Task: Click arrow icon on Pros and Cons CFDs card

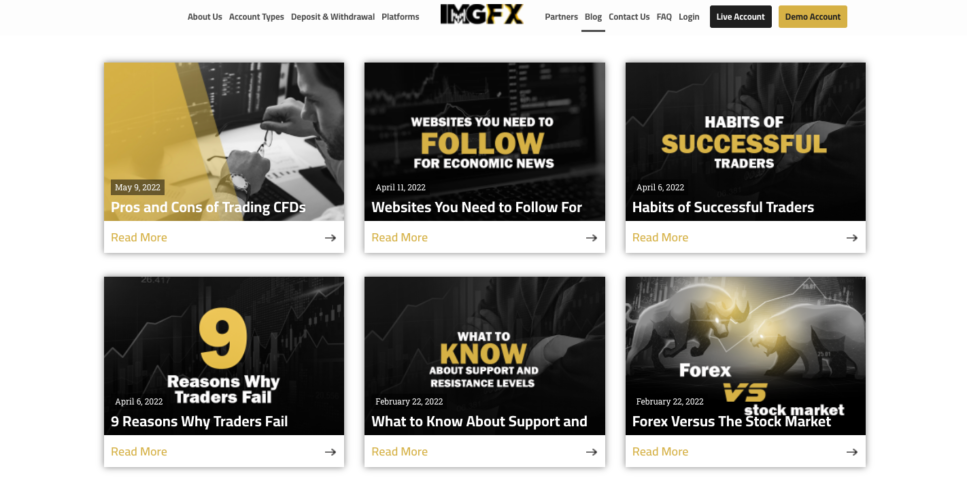Action: tap(331, 238)
